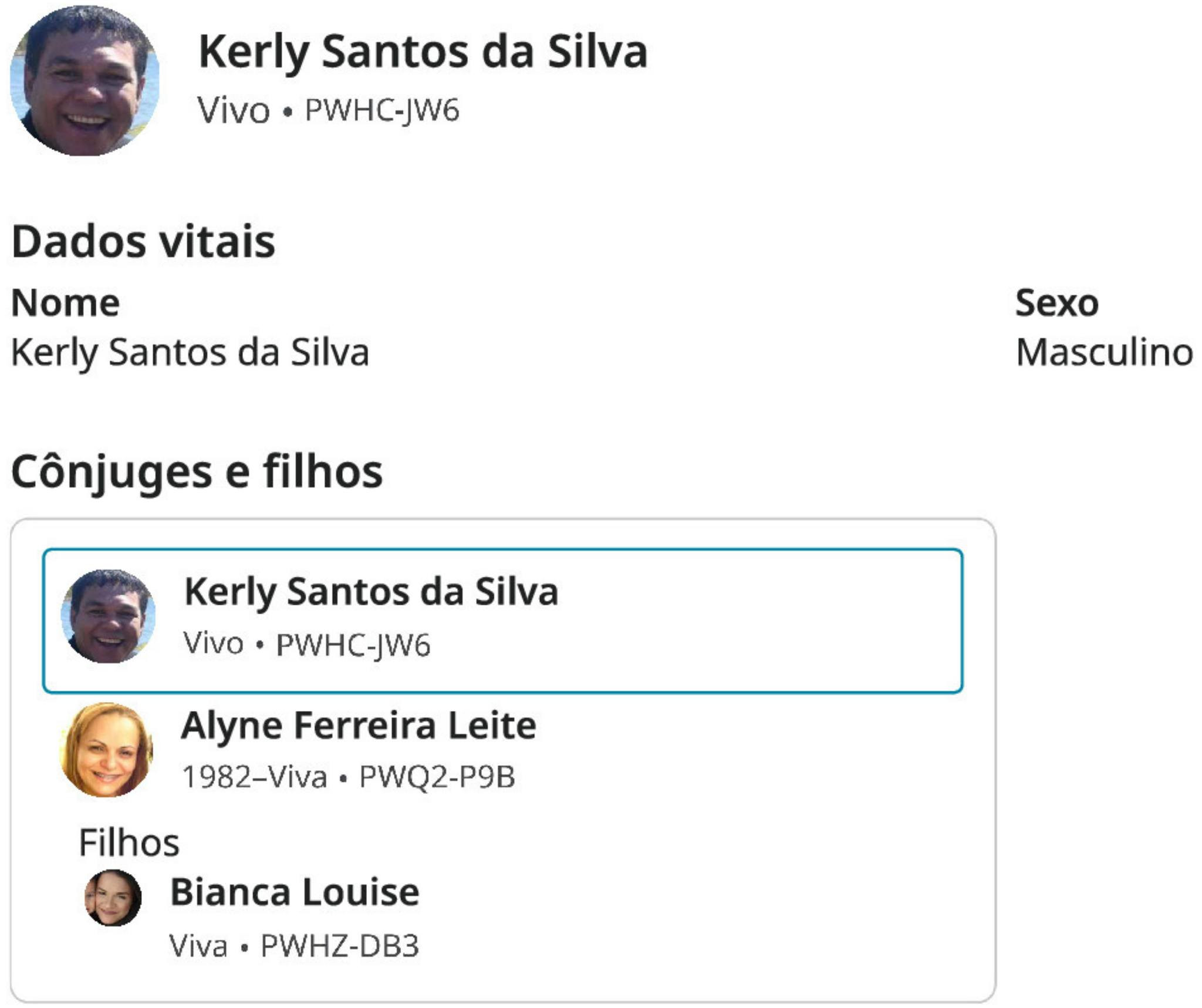The width and height of the screenshot is (1202, 1008).
Task: Click the 1982–Viva lifespan text
Action: tap(254, 777)
